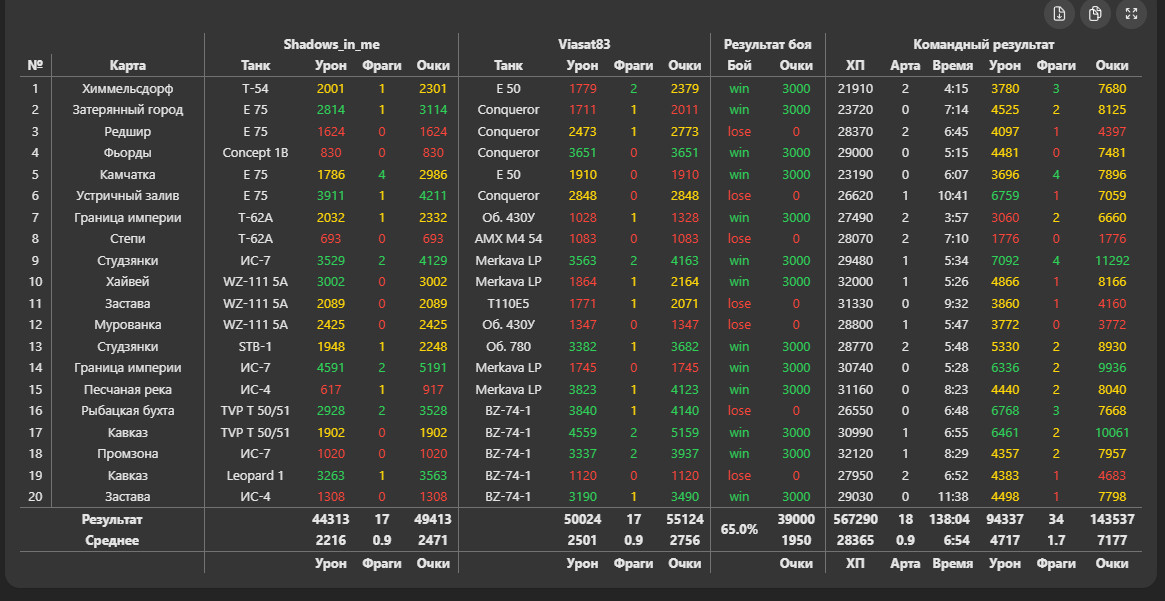Click the 65.0% win rate cell
Screen dimensions: 1165x601
739,530
